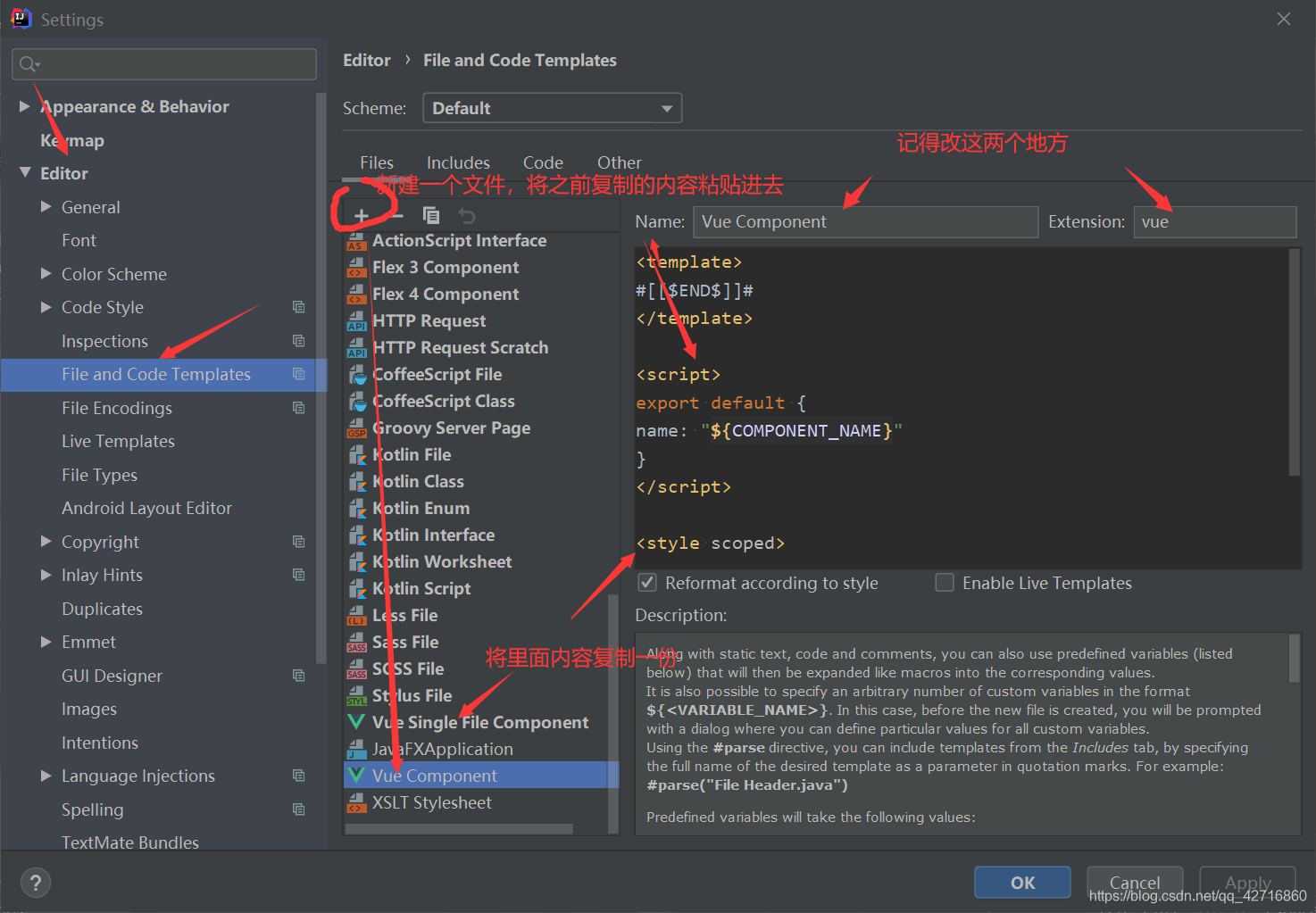
Task: Open File Encodings settings
Action: point(117,408)
